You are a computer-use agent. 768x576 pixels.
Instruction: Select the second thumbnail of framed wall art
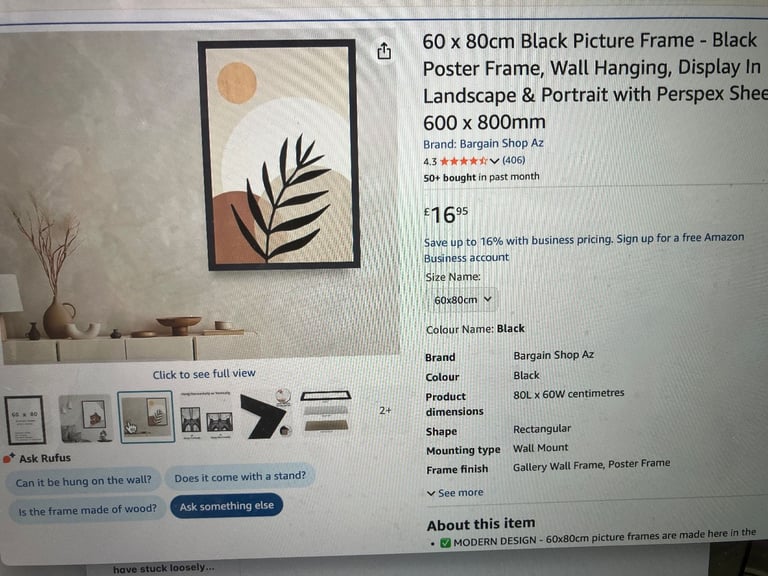point(86,418)
